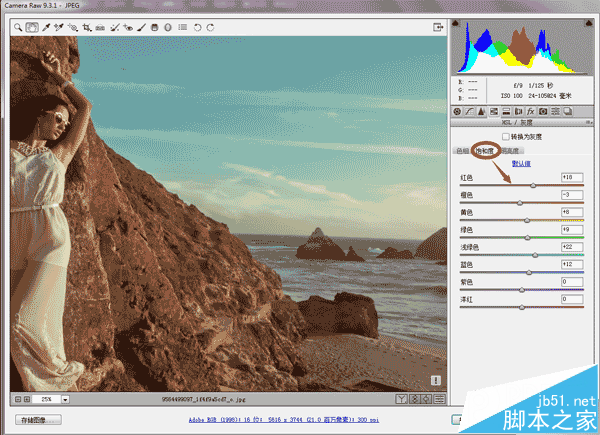This screenshot has width=600, height=435.
Task: Switch to the 明亮度 luminance tab
Action: (x=510, y=151)
